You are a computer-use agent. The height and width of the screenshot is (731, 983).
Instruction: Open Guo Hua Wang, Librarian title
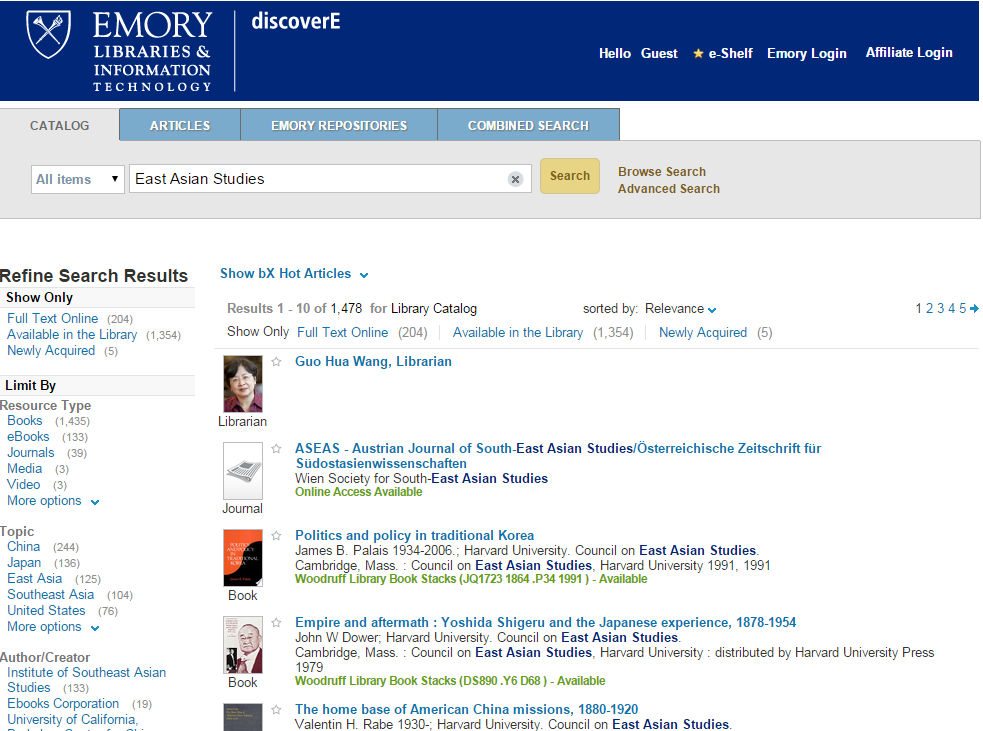[x=373, y=362]
